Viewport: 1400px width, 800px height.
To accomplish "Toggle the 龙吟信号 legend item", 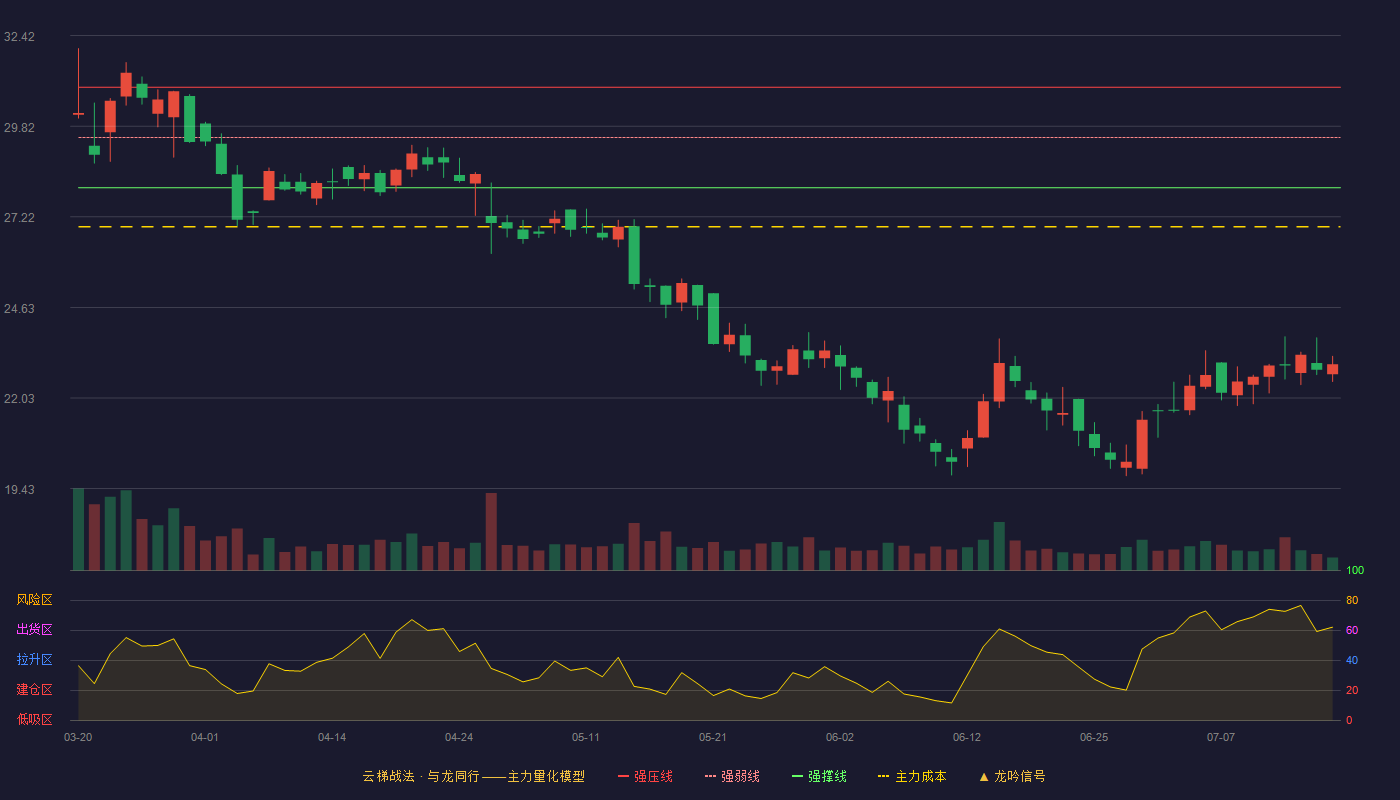I will 1012,776.
